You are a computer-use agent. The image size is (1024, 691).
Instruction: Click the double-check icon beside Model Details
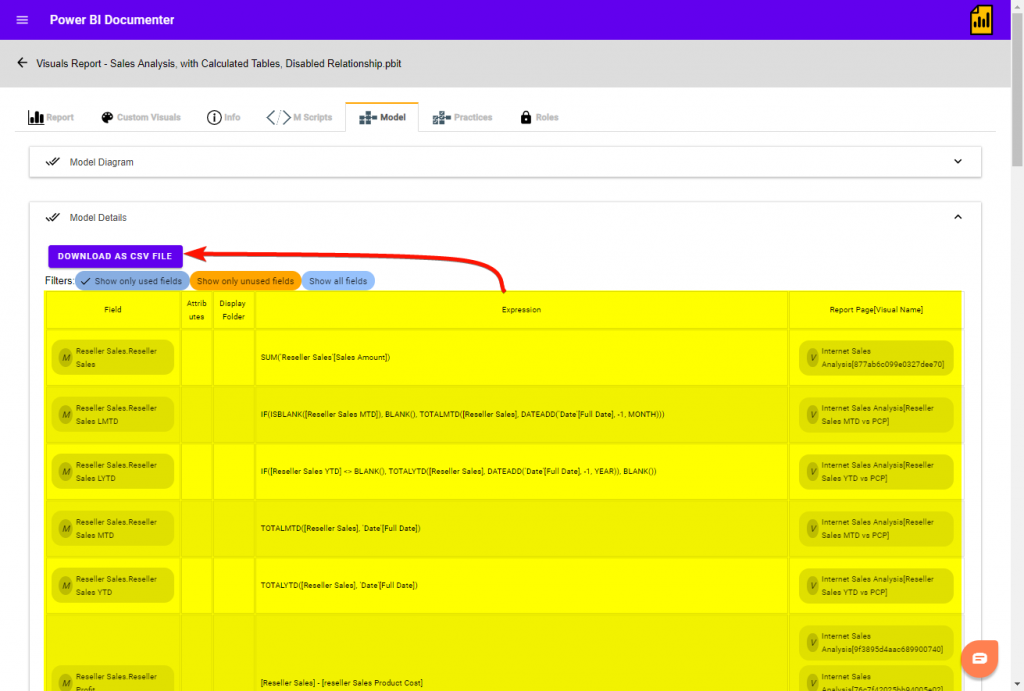53,217
